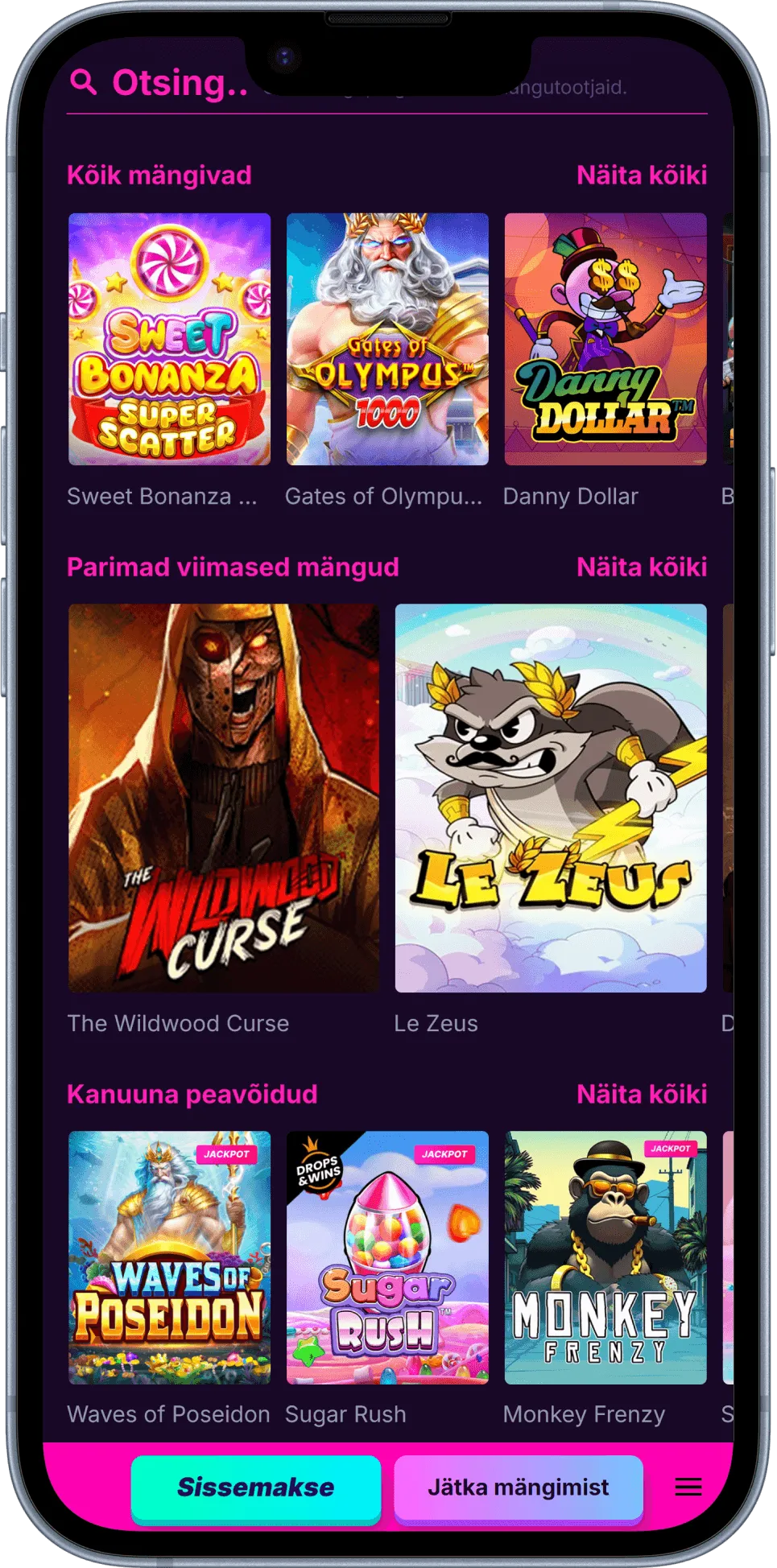This screenshot has width=777, height=1568.
Task: Click the magnifier search icon
Action: coord(84,82)
